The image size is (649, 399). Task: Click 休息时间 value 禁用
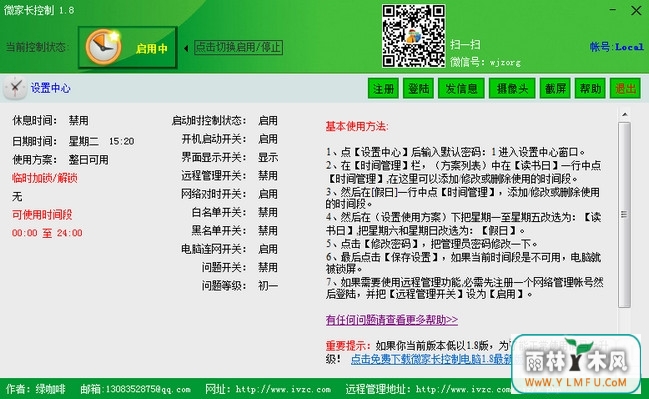(x=79, y=120)
